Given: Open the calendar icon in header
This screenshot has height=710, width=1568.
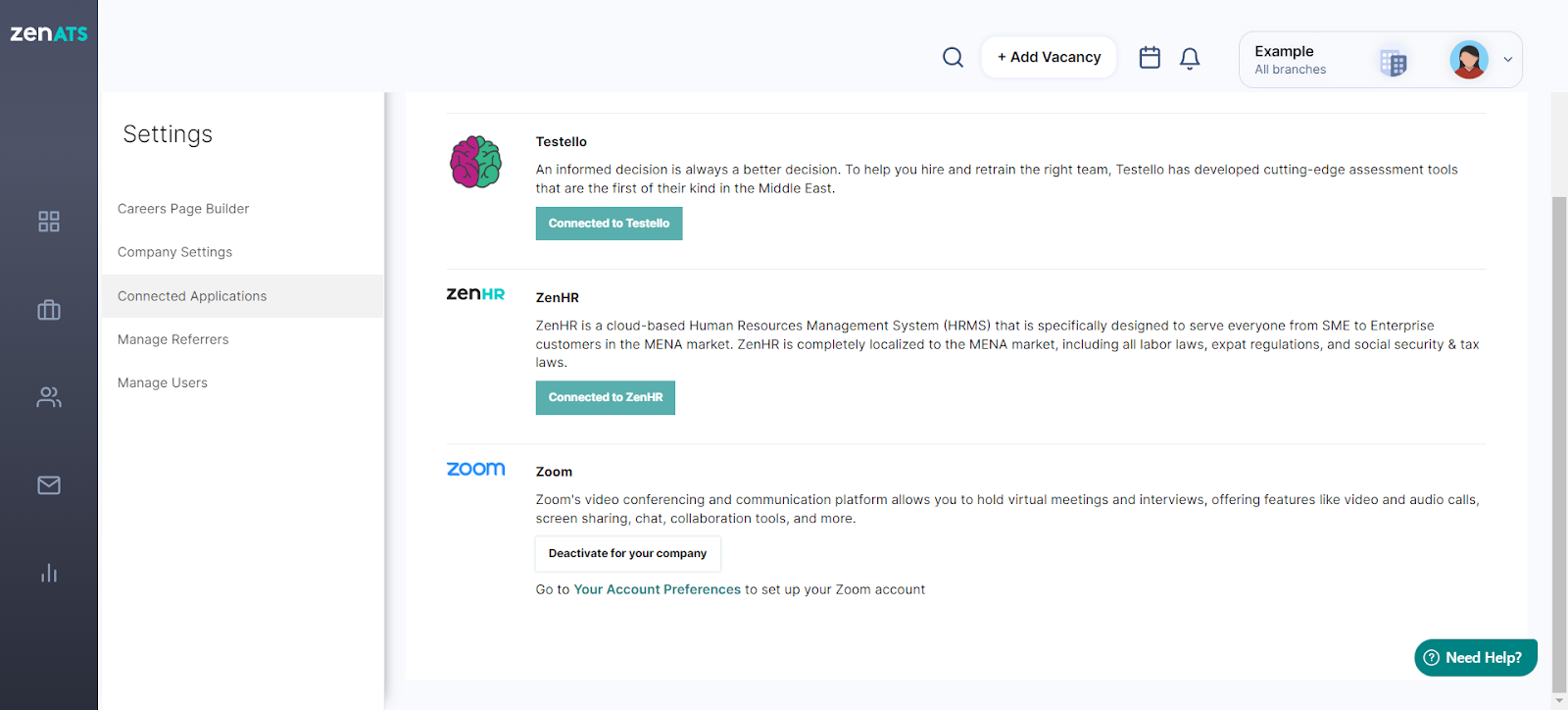Looking at the screenshot, I should coord(1150,58).
